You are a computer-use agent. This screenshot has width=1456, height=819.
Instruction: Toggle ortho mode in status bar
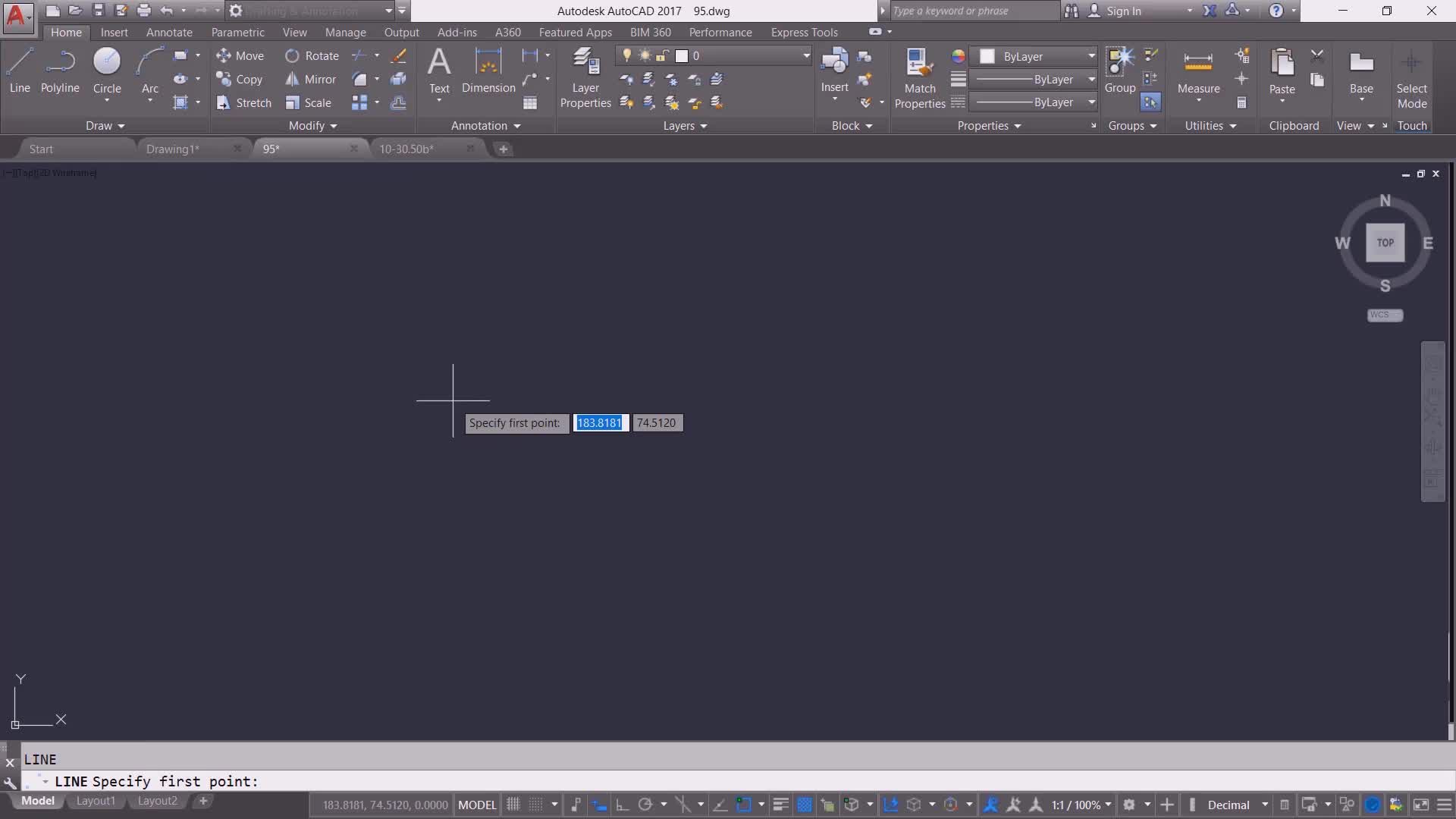pos(623,805)
